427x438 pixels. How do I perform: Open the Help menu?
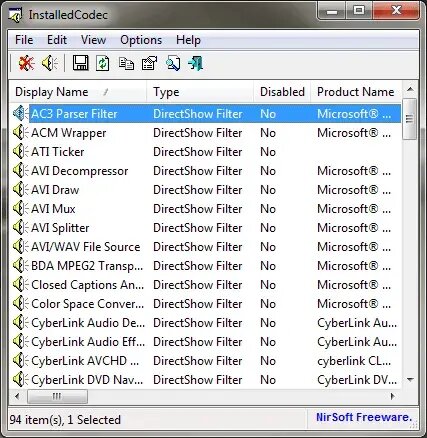point(188,40)
